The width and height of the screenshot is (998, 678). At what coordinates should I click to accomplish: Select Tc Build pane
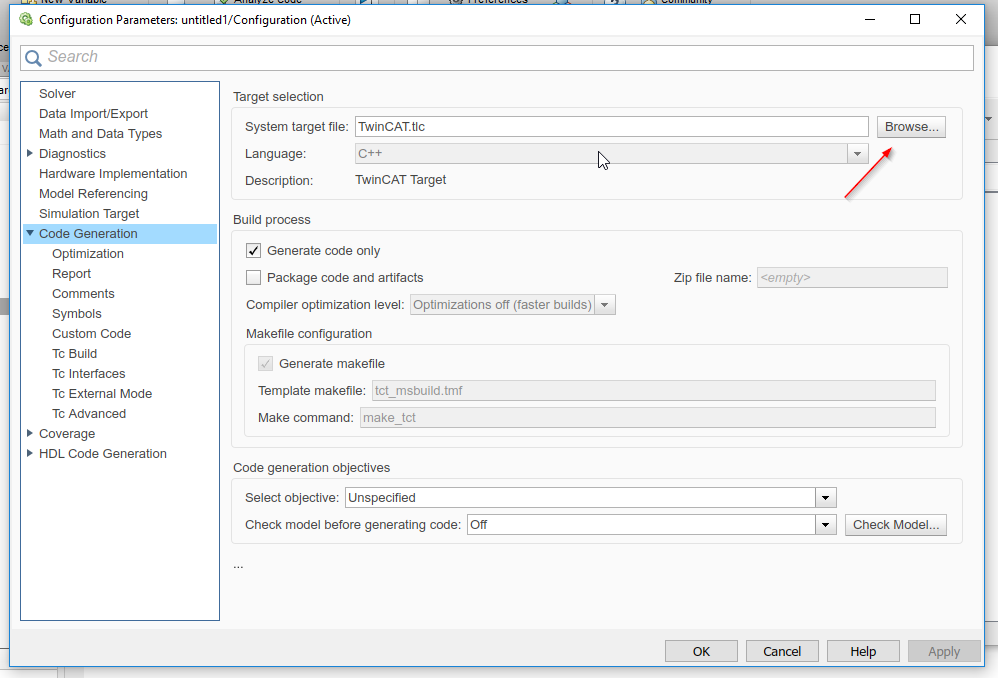tap(74, 353)
